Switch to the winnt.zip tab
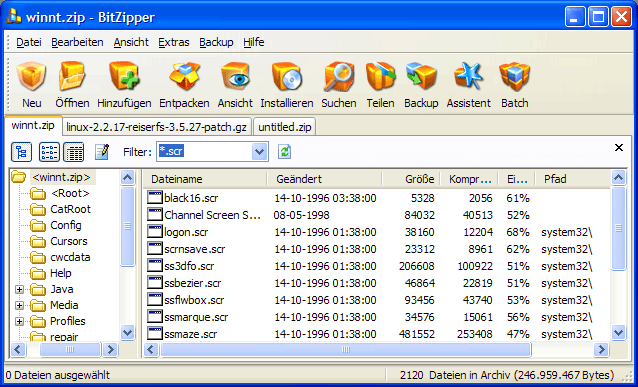This screenshot has height=387, width=638. coord(33,126)
